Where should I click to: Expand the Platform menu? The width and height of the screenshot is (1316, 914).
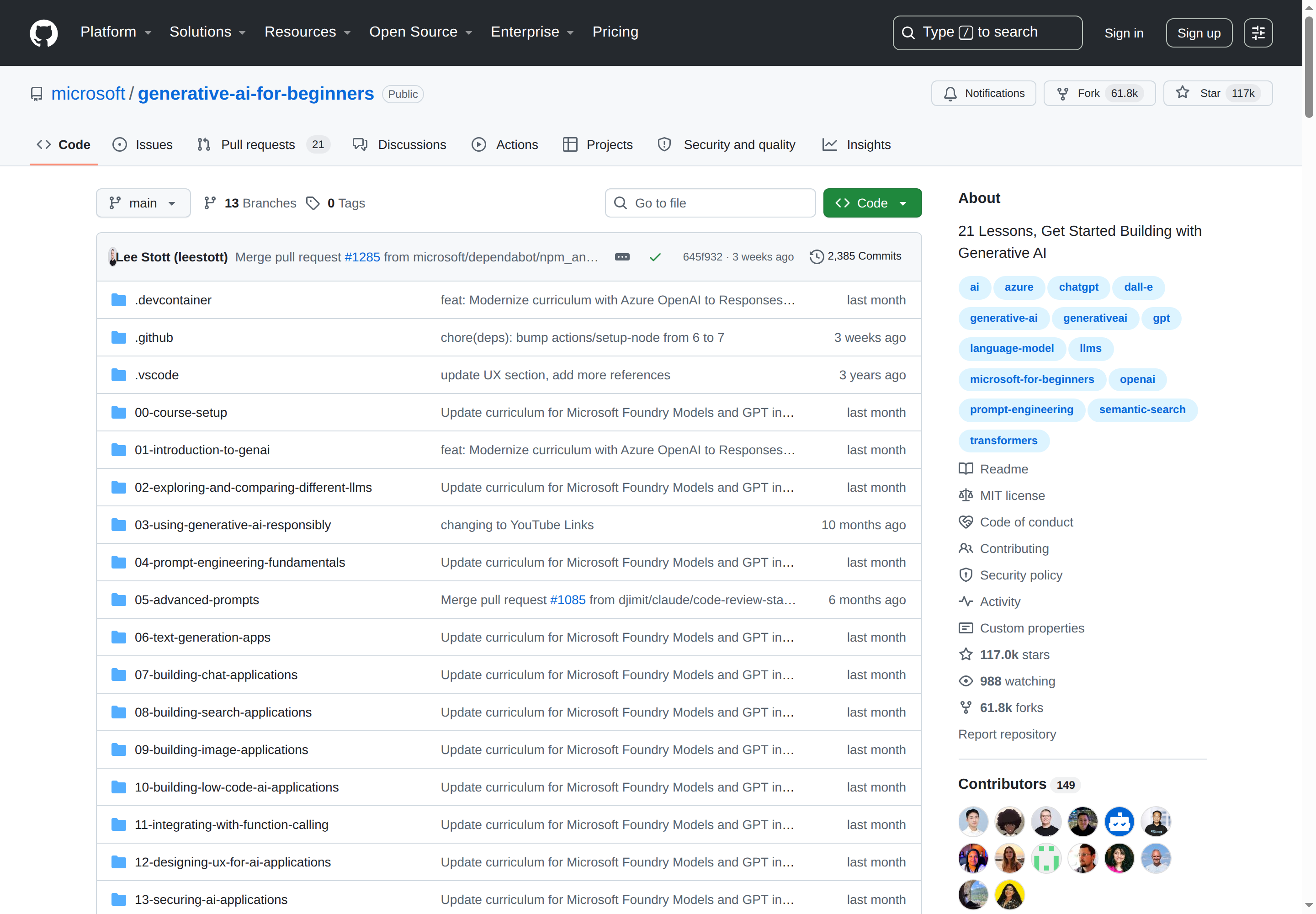[116, 32]
